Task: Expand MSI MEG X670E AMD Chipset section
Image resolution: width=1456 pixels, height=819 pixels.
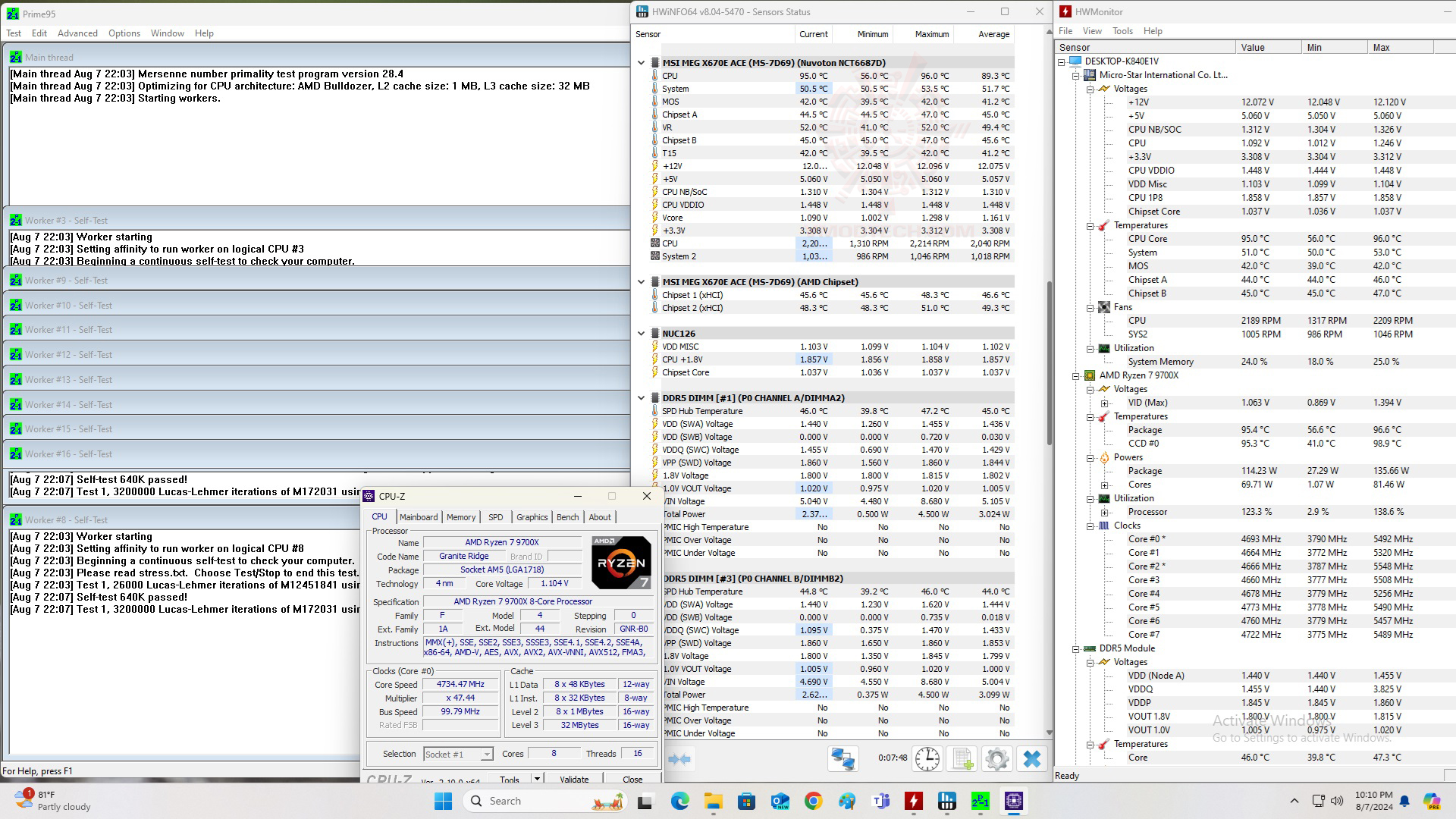Action: point(641,281)
